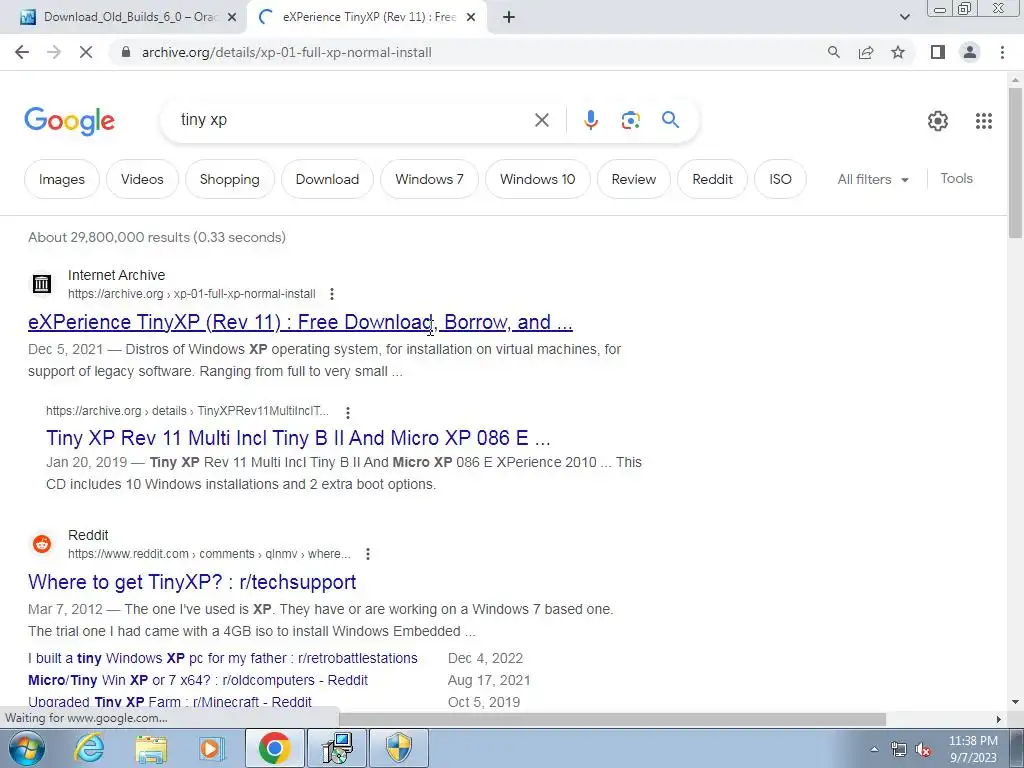
Task: Open Google quick settings gear
Action: (x=938, y=121)
